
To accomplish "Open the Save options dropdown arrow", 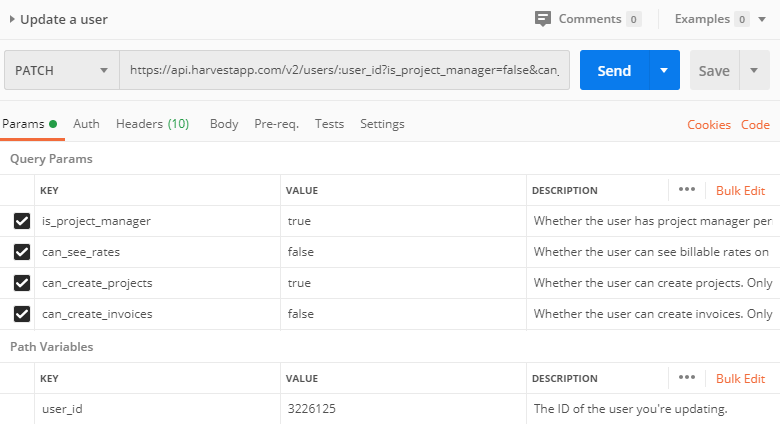I will pyautogui.click(x=754, y=70).
